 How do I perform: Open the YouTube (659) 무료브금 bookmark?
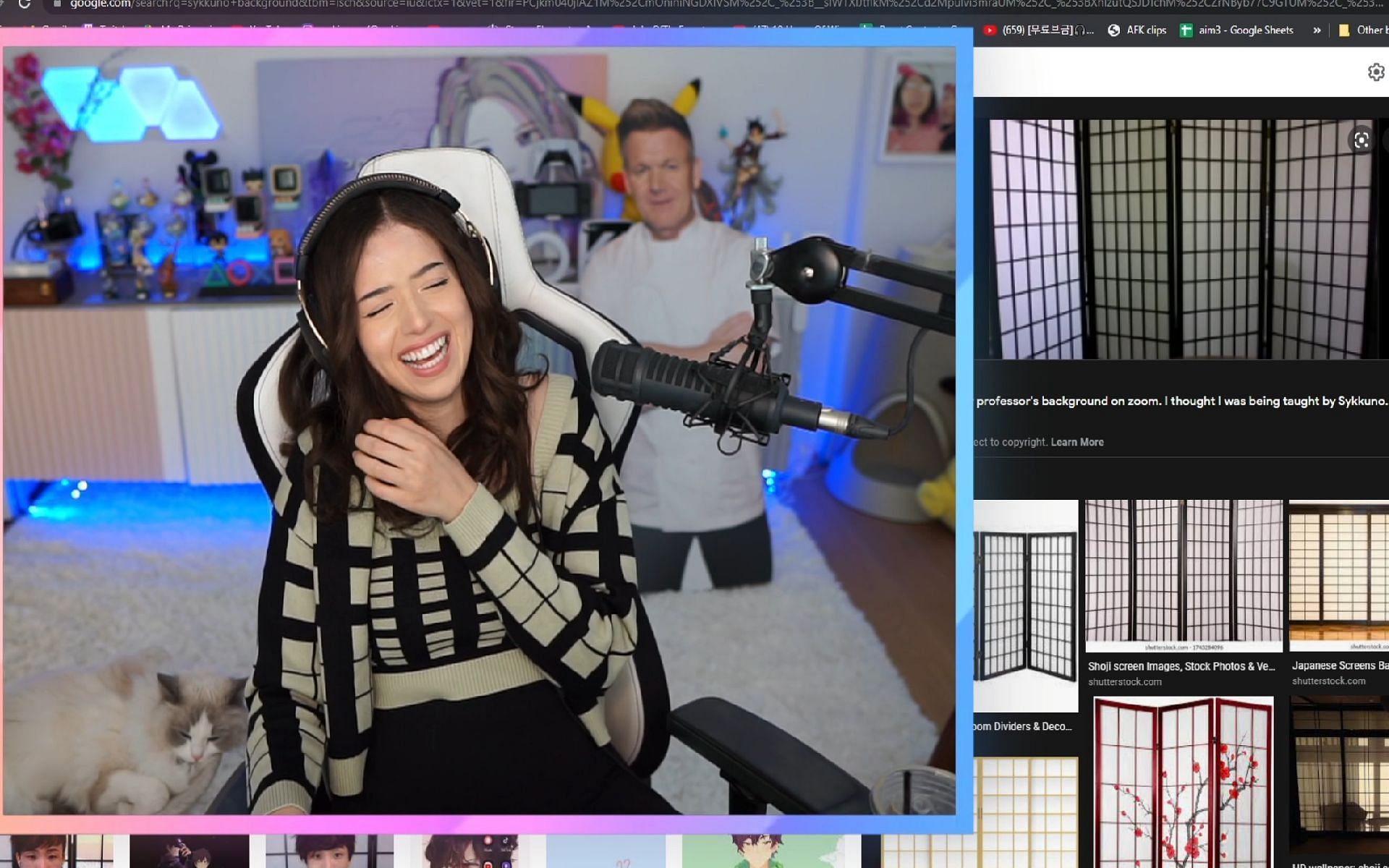1039,30
